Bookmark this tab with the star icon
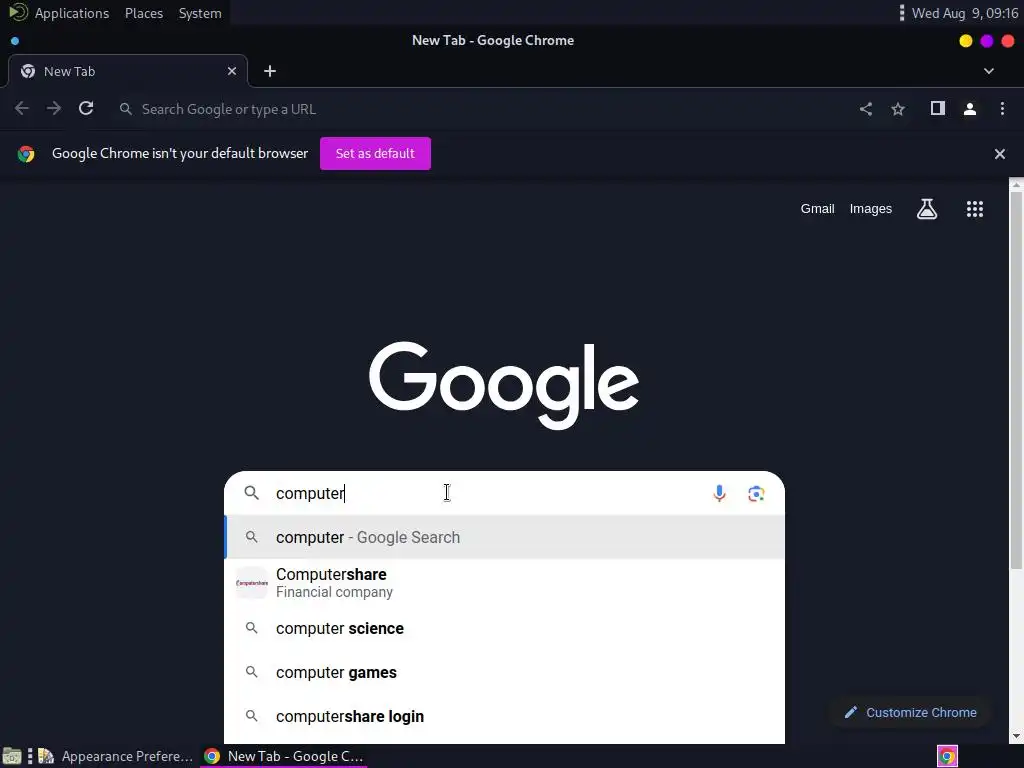 (x=898, y=109)
